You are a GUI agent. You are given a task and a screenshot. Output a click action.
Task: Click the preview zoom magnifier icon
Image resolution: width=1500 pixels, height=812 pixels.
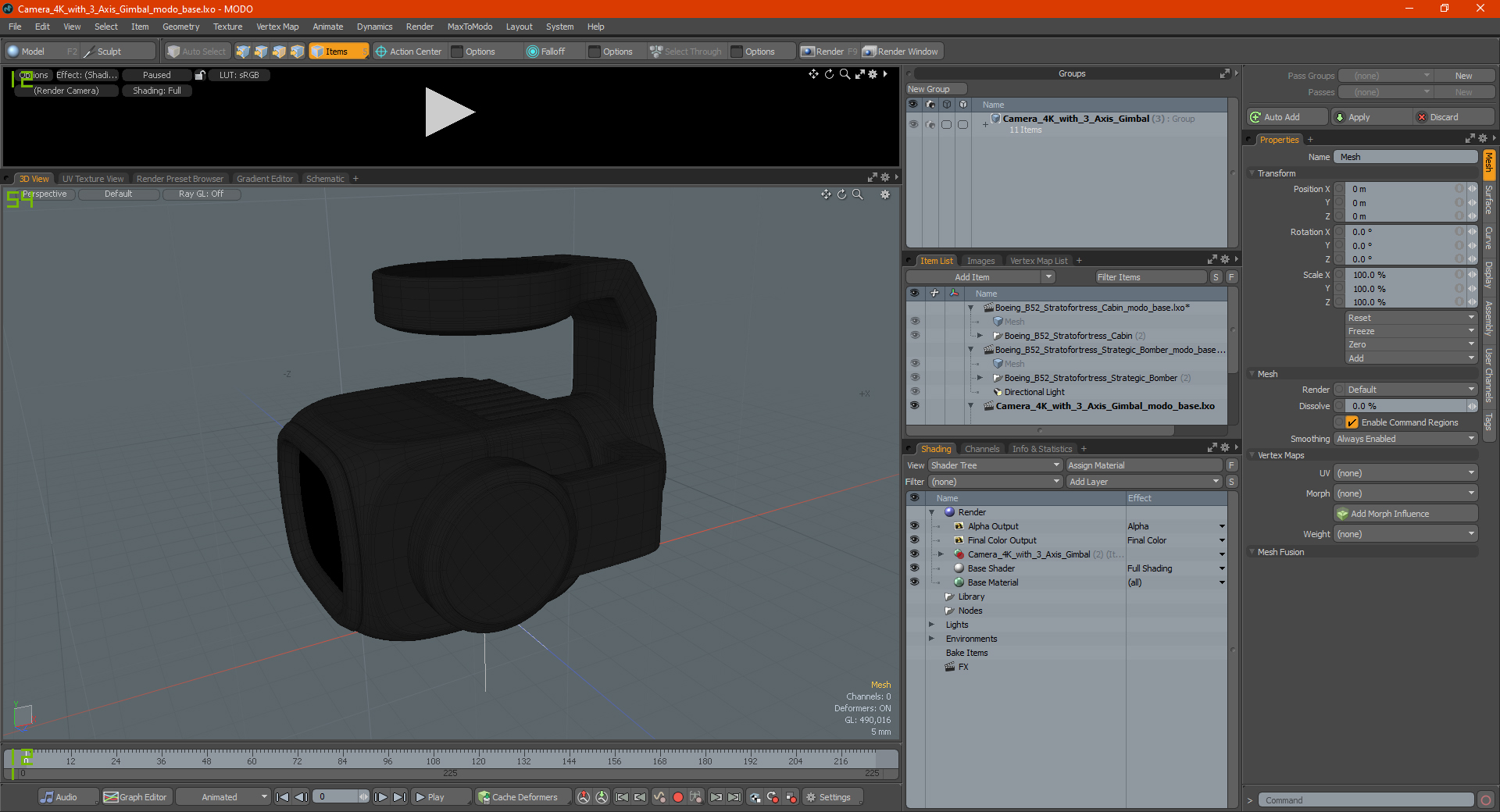coord(845,74)
